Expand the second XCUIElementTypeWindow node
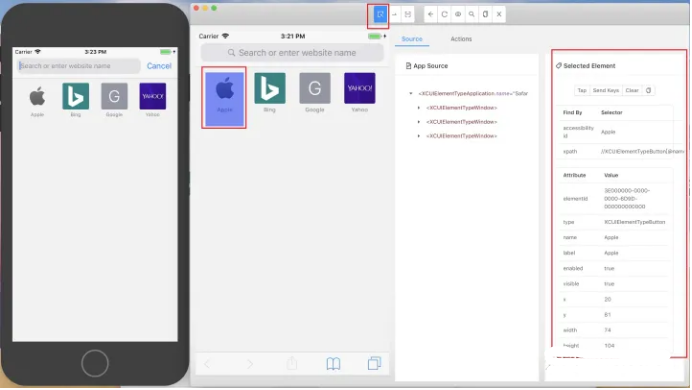The height and width of the screenshot is (390, 692). [419, 122]
